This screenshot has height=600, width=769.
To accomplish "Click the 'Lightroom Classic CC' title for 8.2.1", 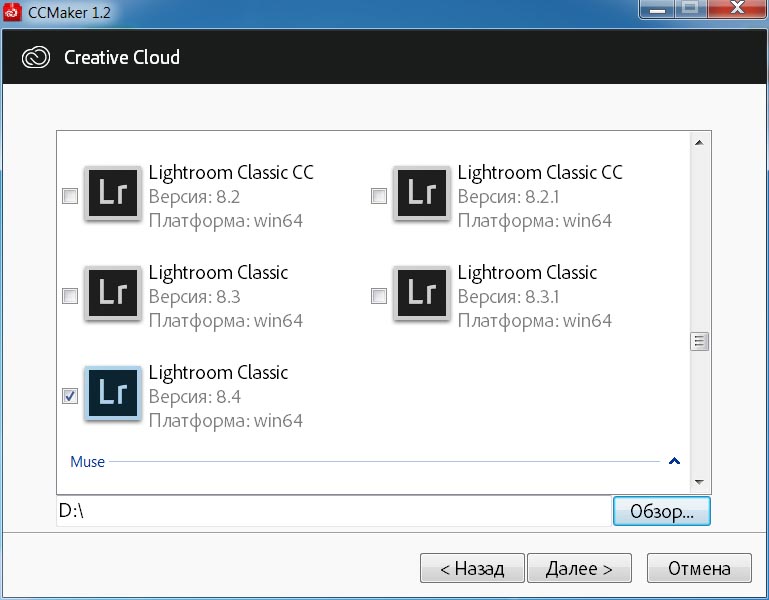I will pyautogui.click(x=540, y=173).
